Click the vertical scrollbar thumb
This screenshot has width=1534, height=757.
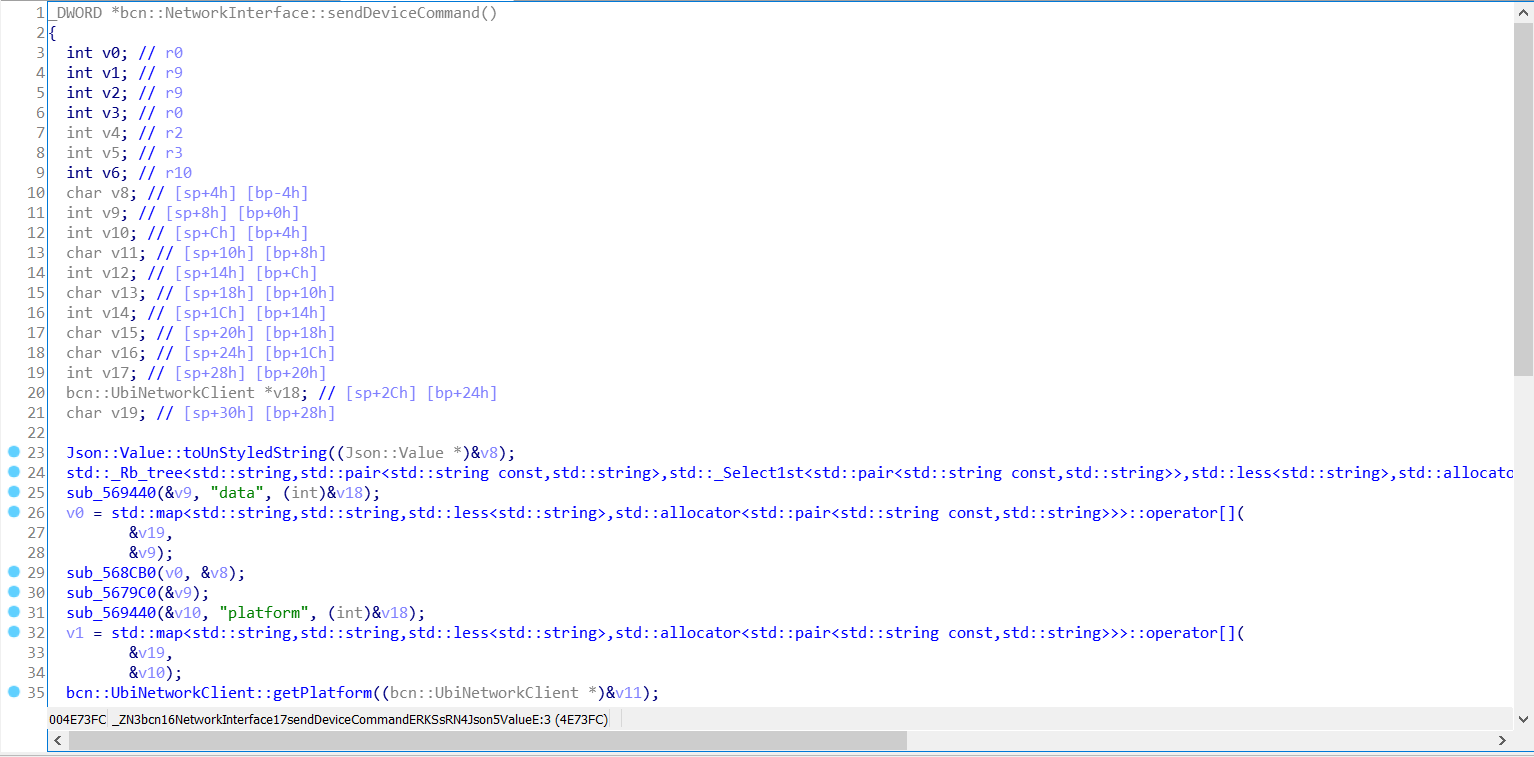pos(1523,199)
